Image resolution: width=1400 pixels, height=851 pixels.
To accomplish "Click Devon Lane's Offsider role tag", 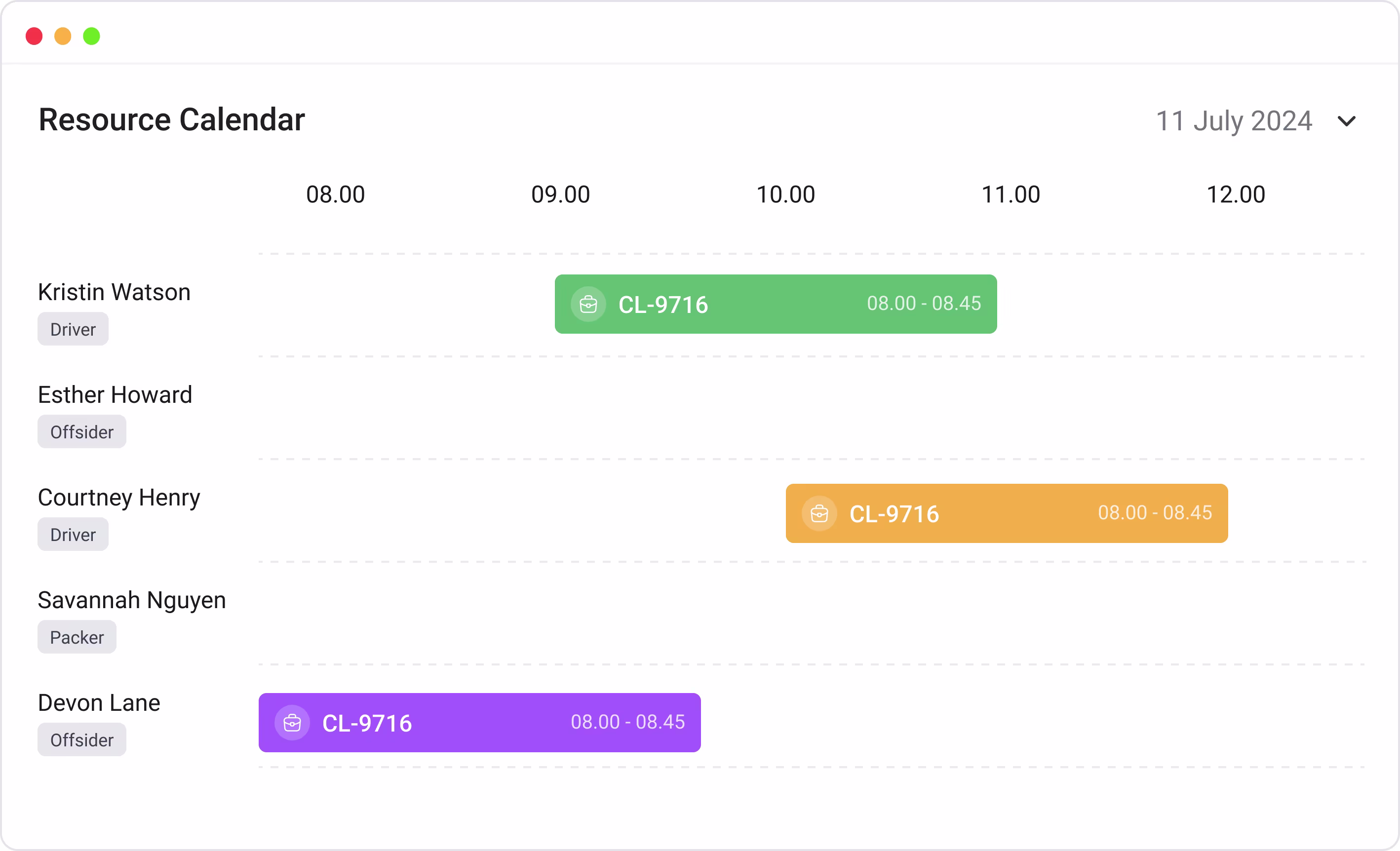I will 82,740.
